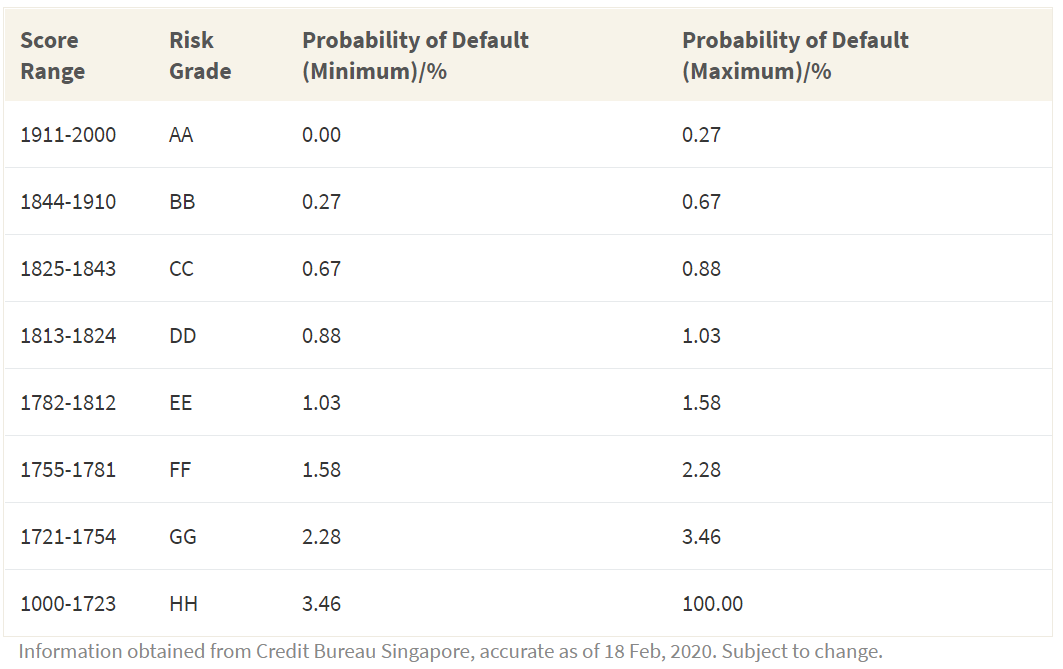1063x669 pixels.
Task: Click the 0.00 minimum default probability cell
Action: 321,135
